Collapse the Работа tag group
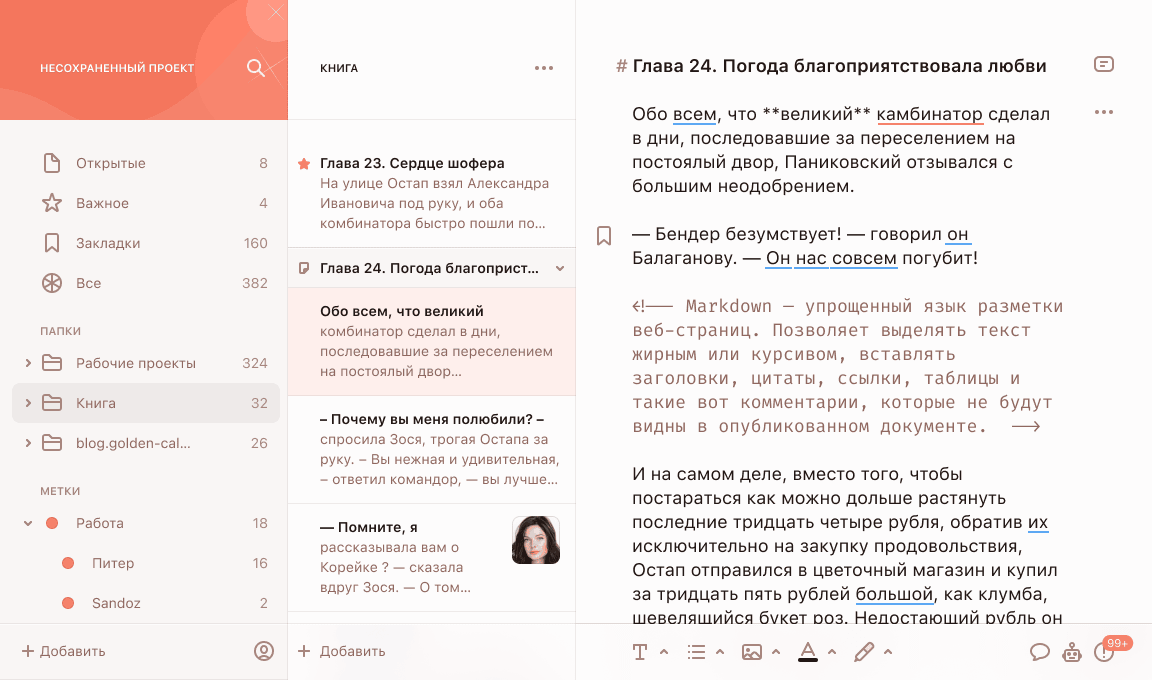Image resolution: width=1152 pixels, height=680 pixels. pyautogui.click(x=28, y=523)
